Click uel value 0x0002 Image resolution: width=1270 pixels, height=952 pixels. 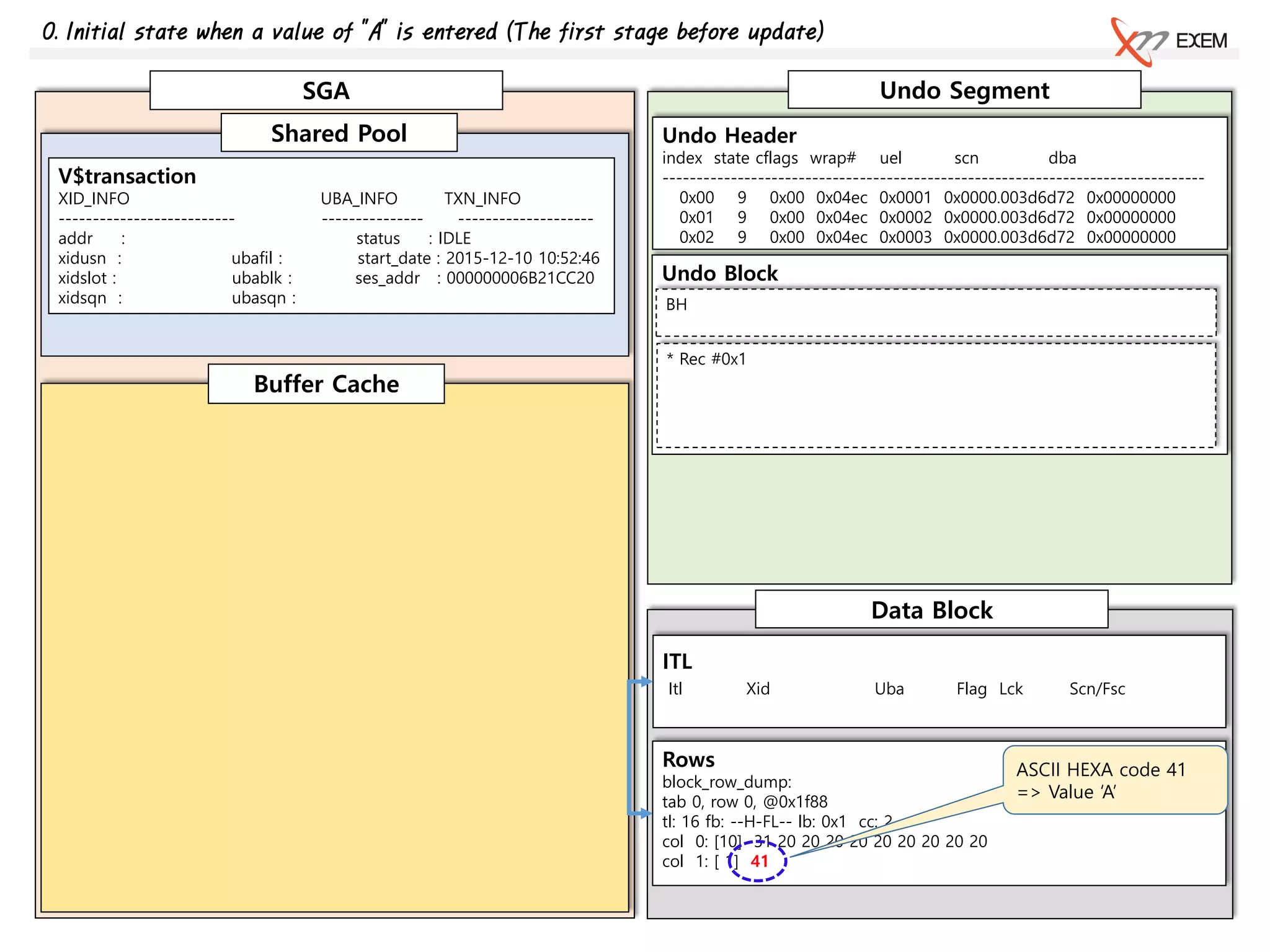pos(905,217)
